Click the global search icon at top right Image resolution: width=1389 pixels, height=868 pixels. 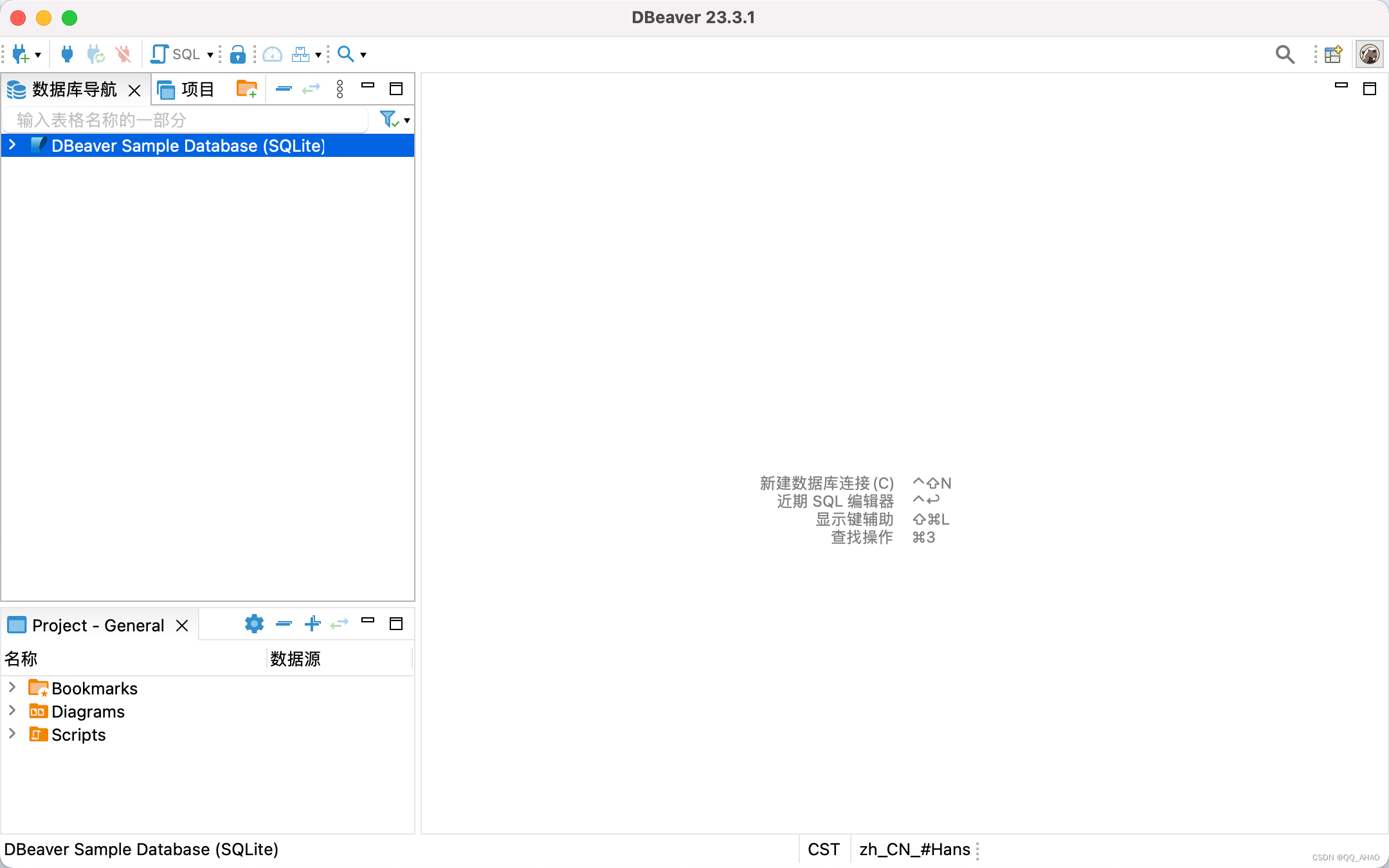[1285, 55]
